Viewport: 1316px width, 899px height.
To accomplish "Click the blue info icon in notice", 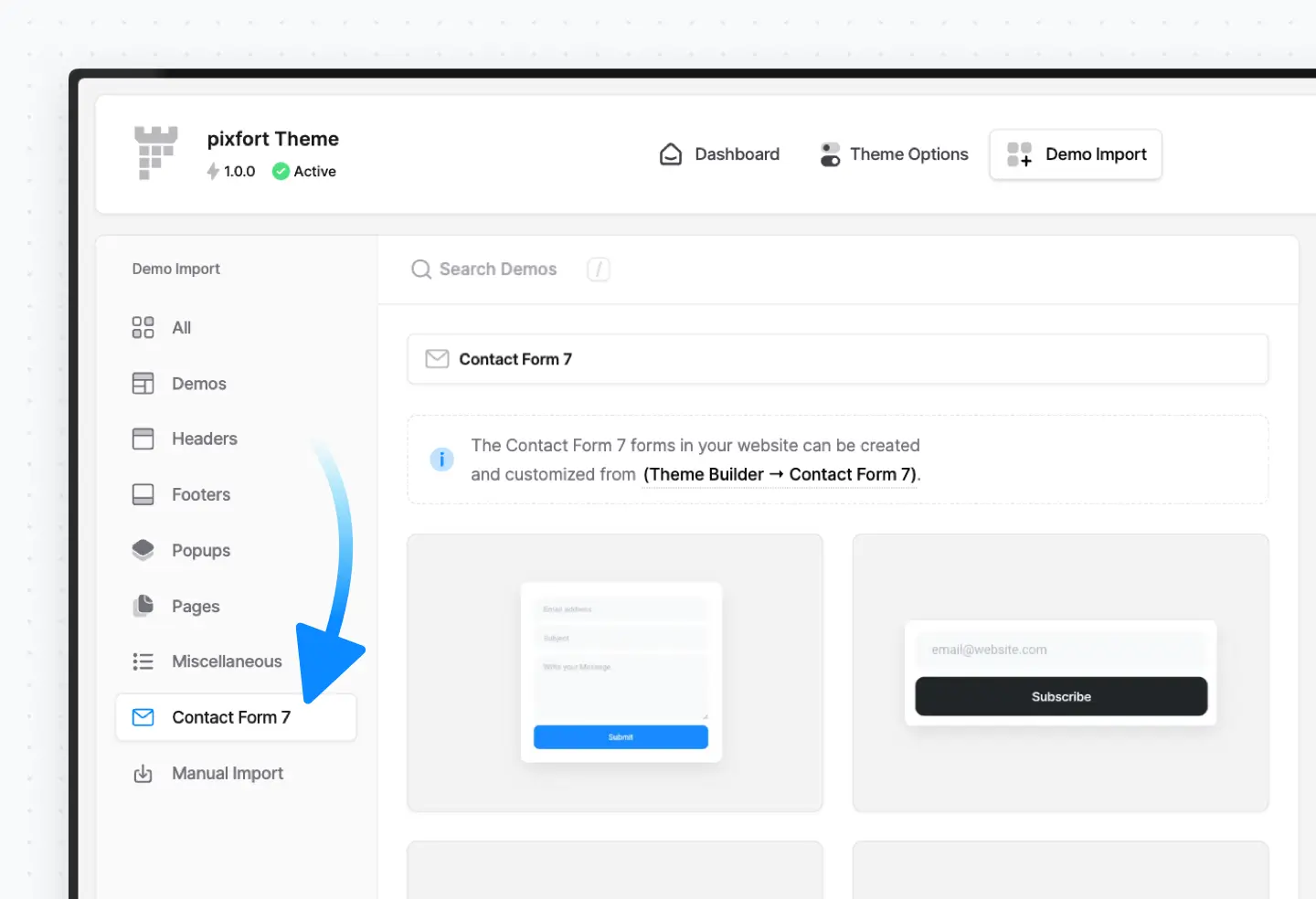I will (x=441, y=460).
